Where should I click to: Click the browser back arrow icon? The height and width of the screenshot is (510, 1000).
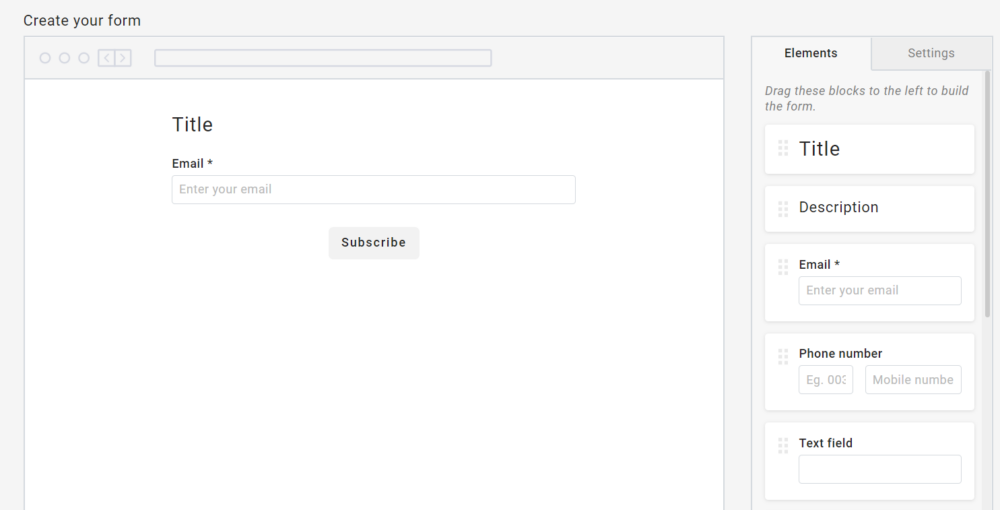point(106,58)
